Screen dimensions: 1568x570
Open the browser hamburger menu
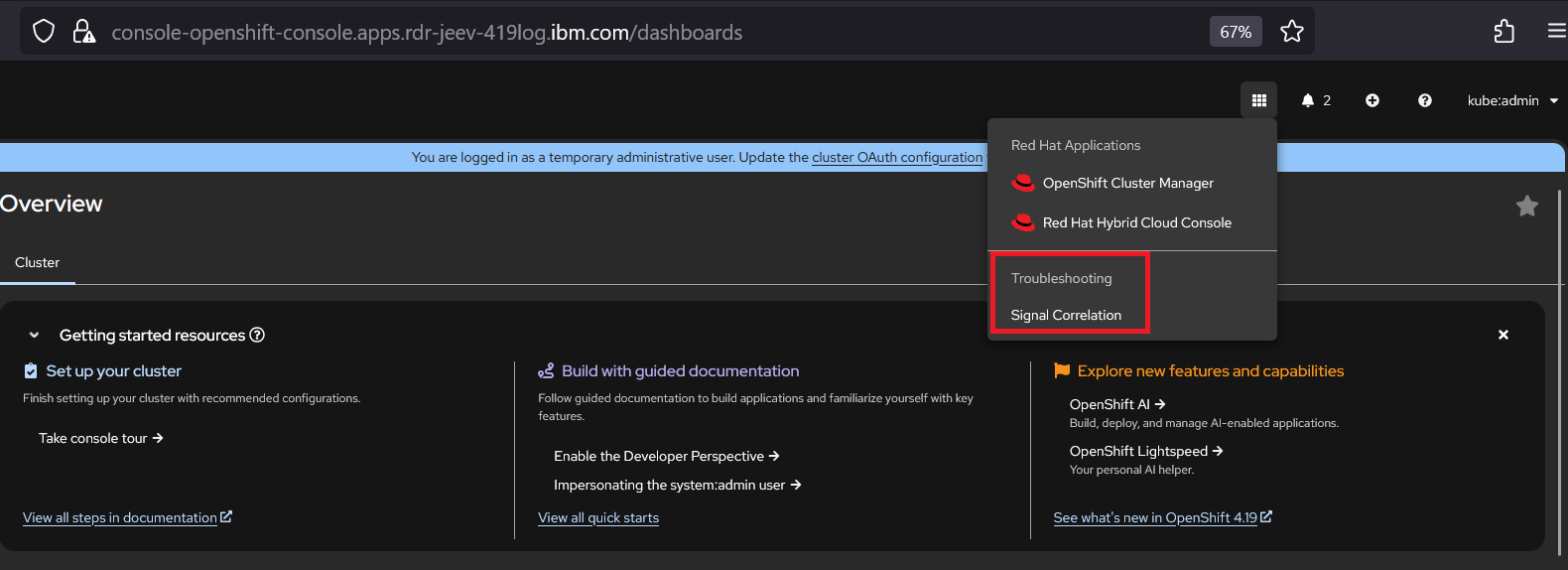point(1556,32)
